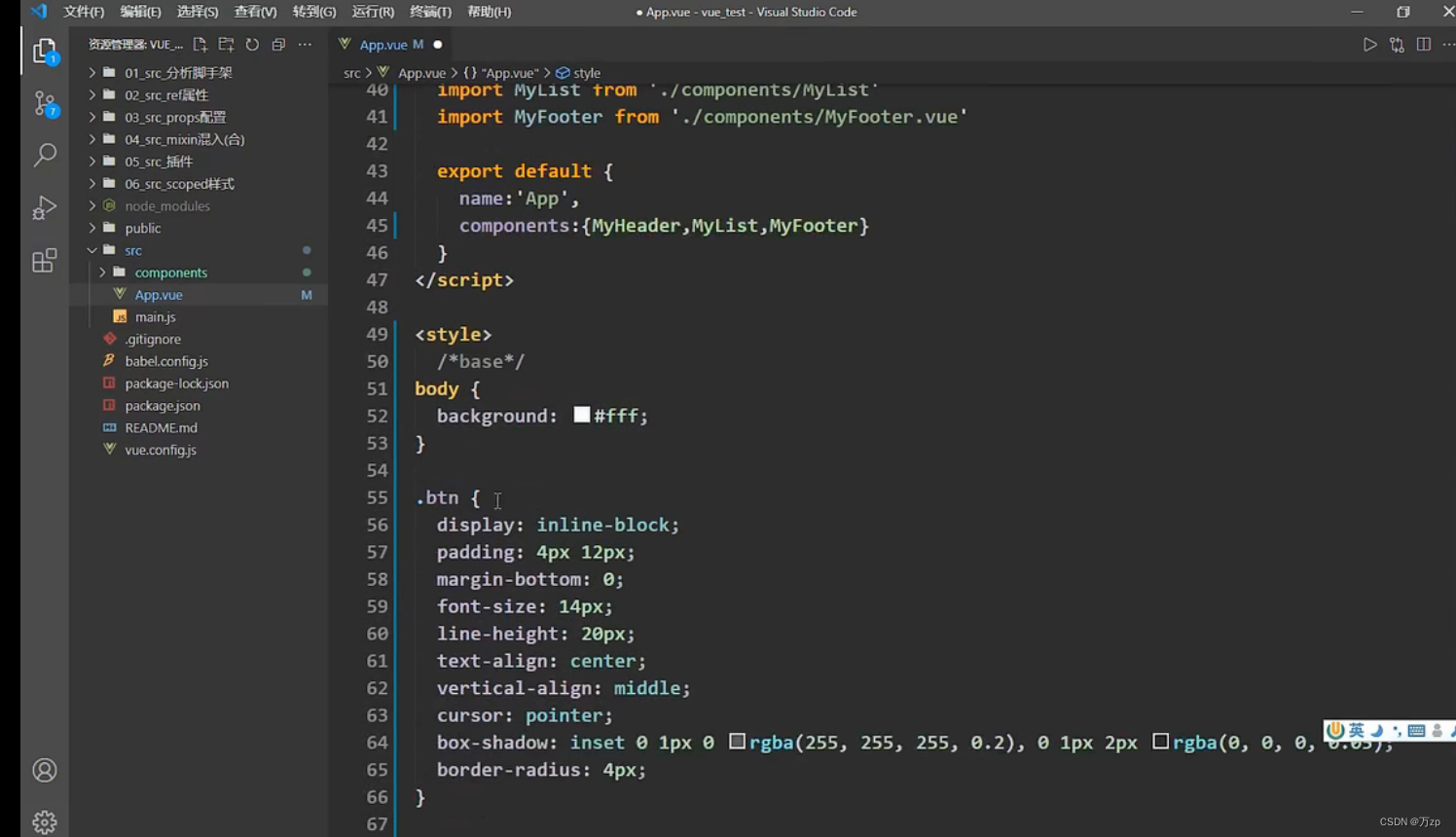Click the New Folder icon in explorer header
The height and width of the screenshot is (837, 1456).
(226, 45)
